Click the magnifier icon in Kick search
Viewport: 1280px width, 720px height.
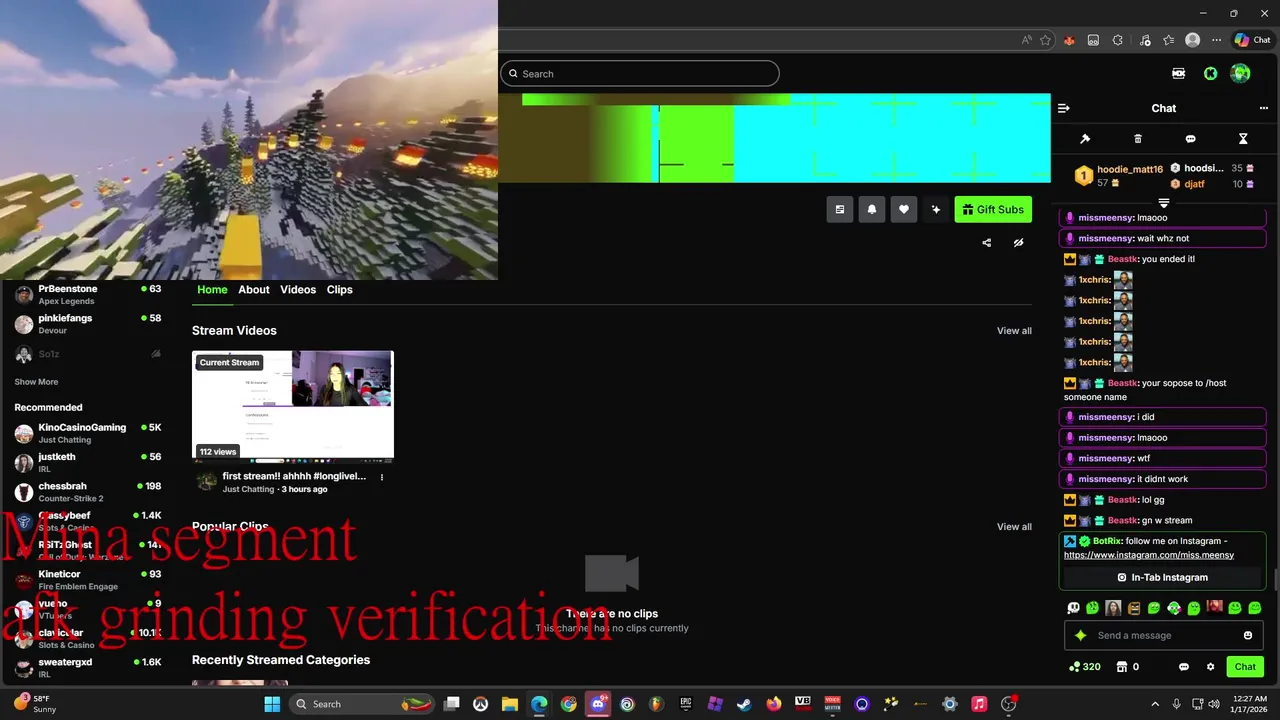coord(513,73)
